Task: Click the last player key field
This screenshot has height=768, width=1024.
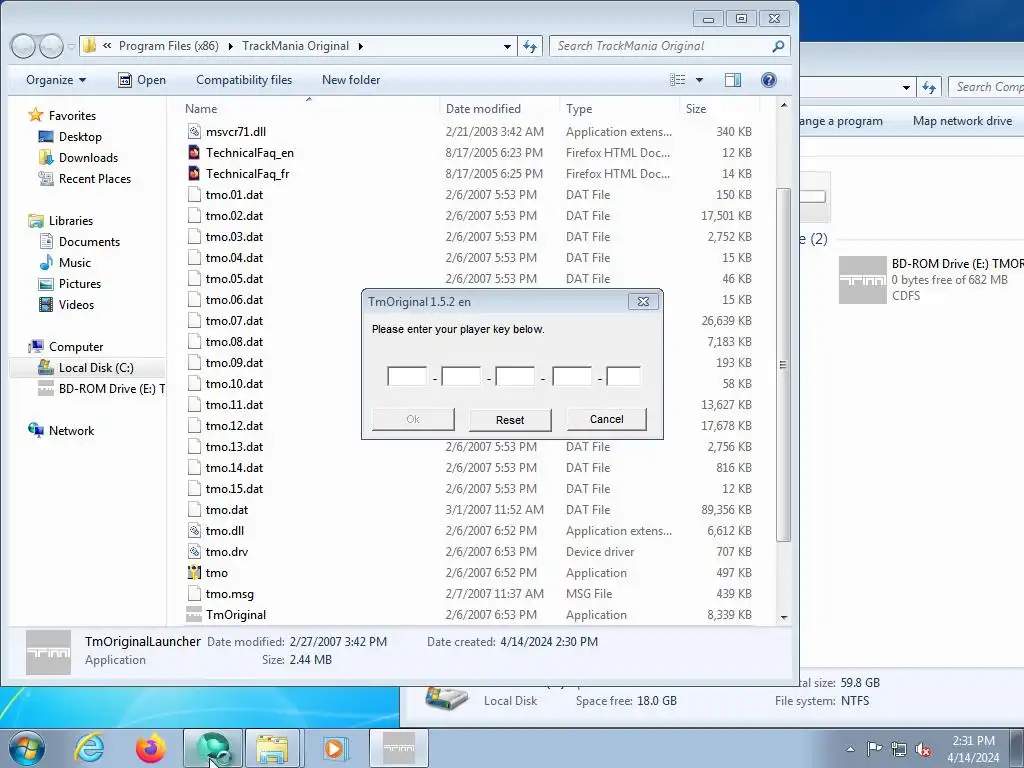Action: tap(623, 376)
